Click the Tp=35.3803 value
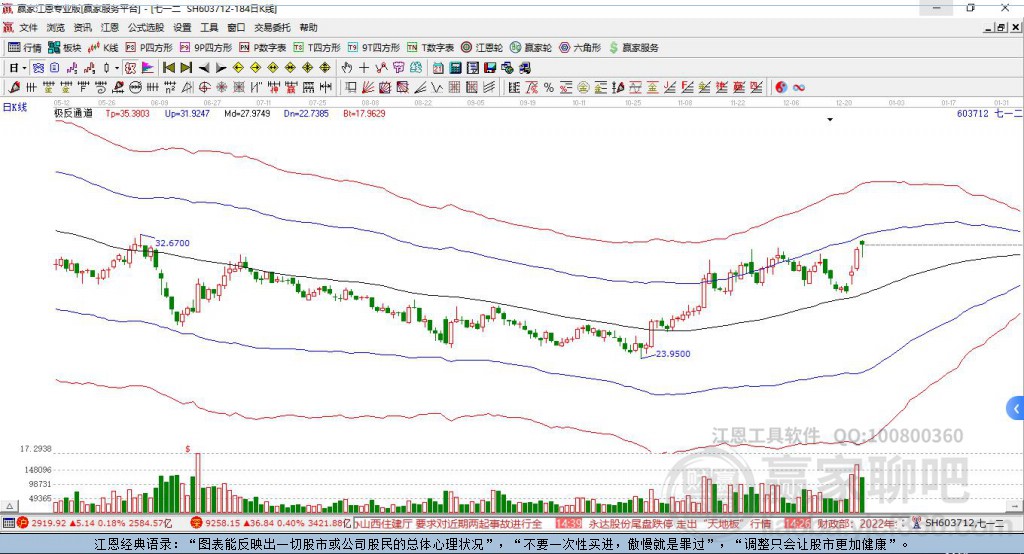 (x=127, y=113)
